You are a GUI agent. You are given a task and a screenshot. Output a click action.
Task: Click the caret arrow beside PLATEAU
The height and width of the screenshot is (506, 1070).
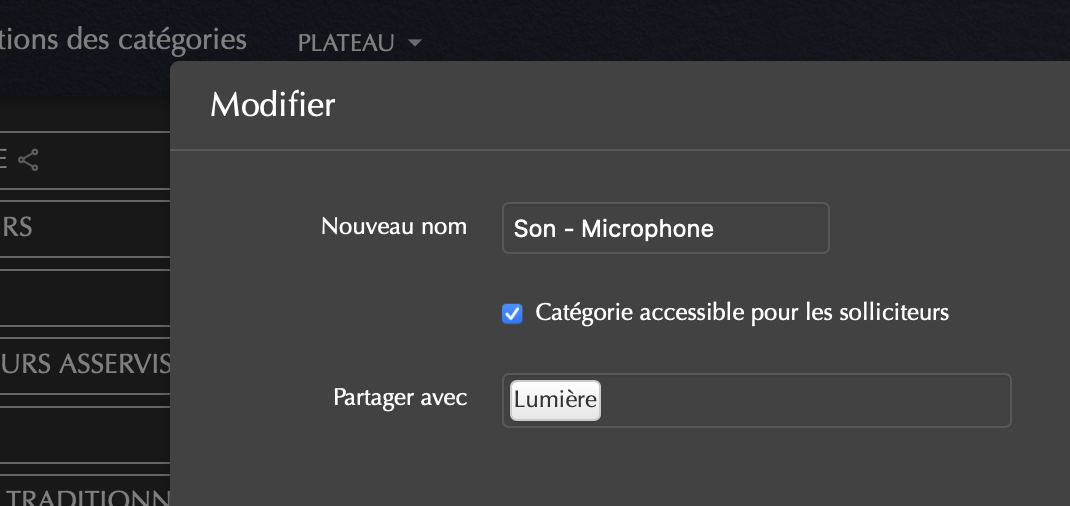[x=414, y=43]
